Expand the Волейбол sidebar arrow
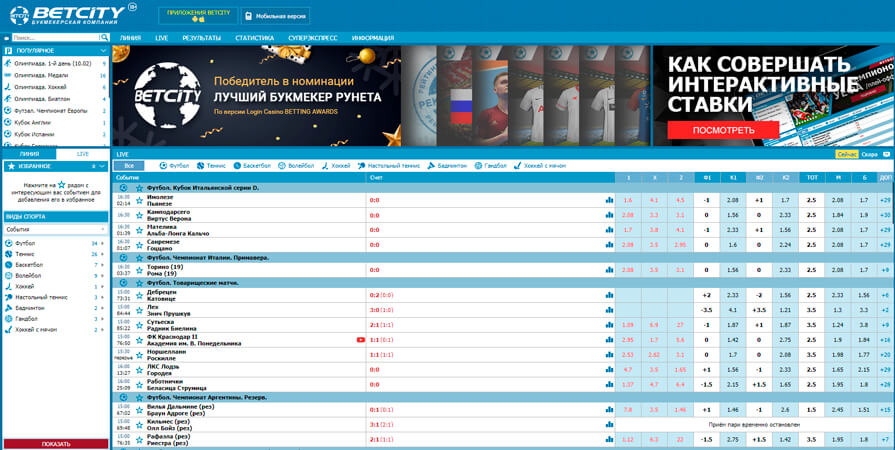Viewport: 895px width, 450px height. pos(103,276)
